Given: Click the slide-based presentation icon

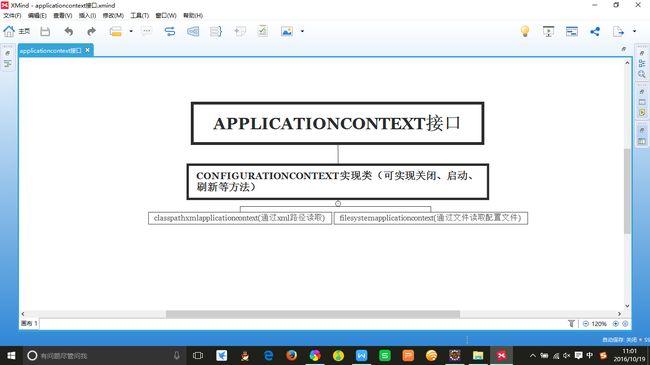Looking at the screenshot, I should coord(572,31).
